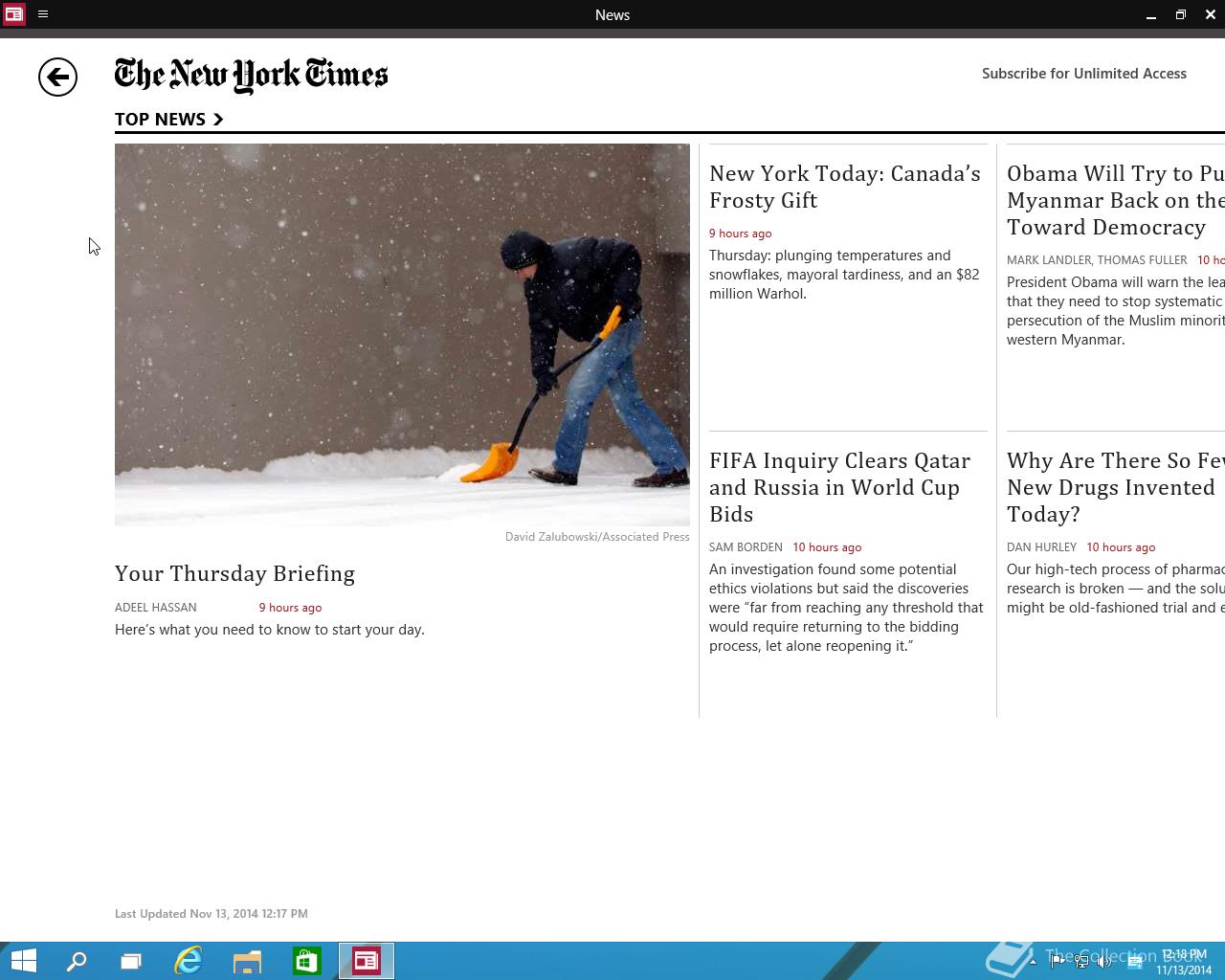The image size is (1225, 980).
Task: Open Action Center flag icon
Action: click(x=1057, y=962)
